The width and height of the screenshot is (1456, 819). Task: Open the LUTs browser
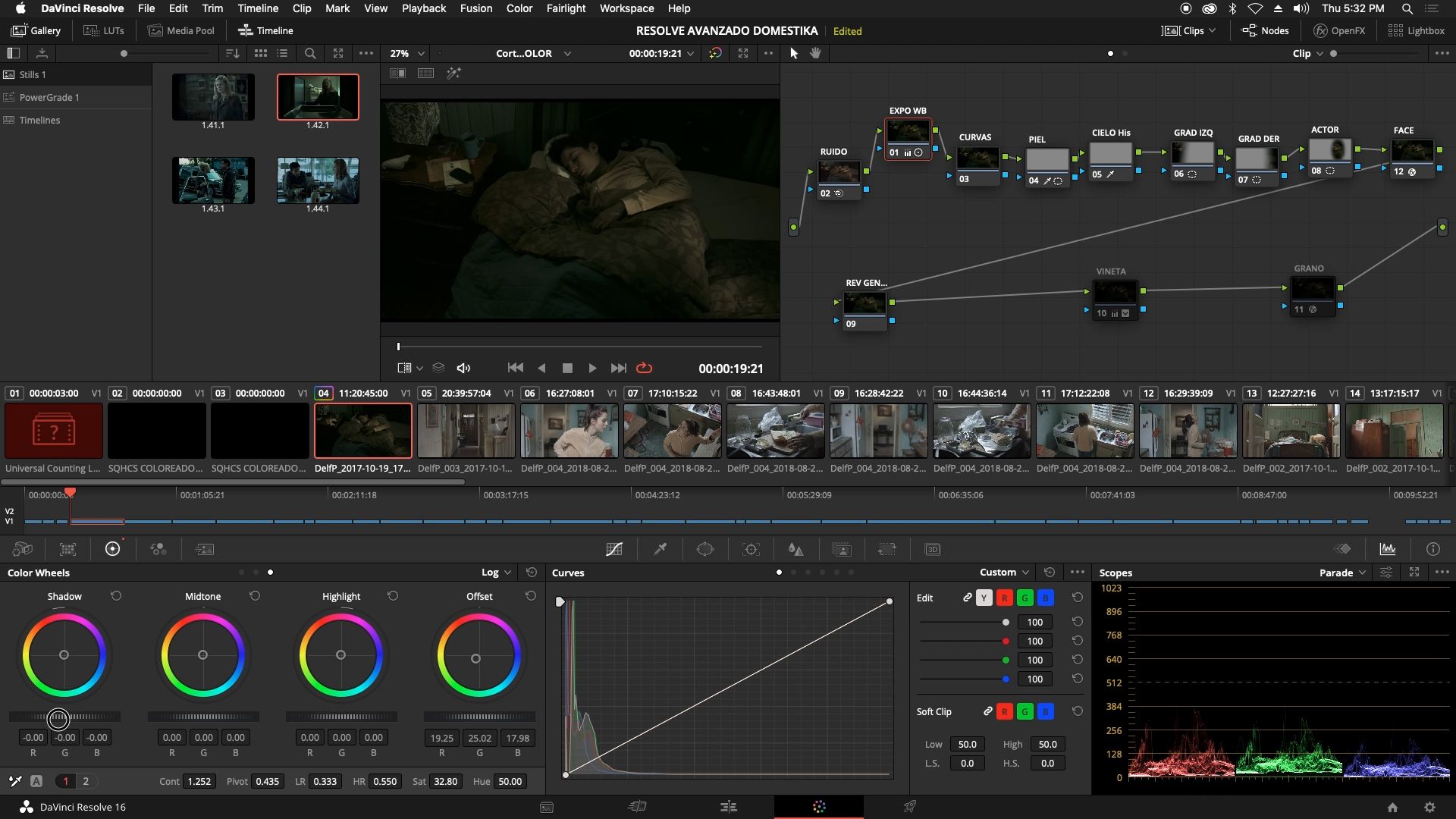tap(104, 30)
